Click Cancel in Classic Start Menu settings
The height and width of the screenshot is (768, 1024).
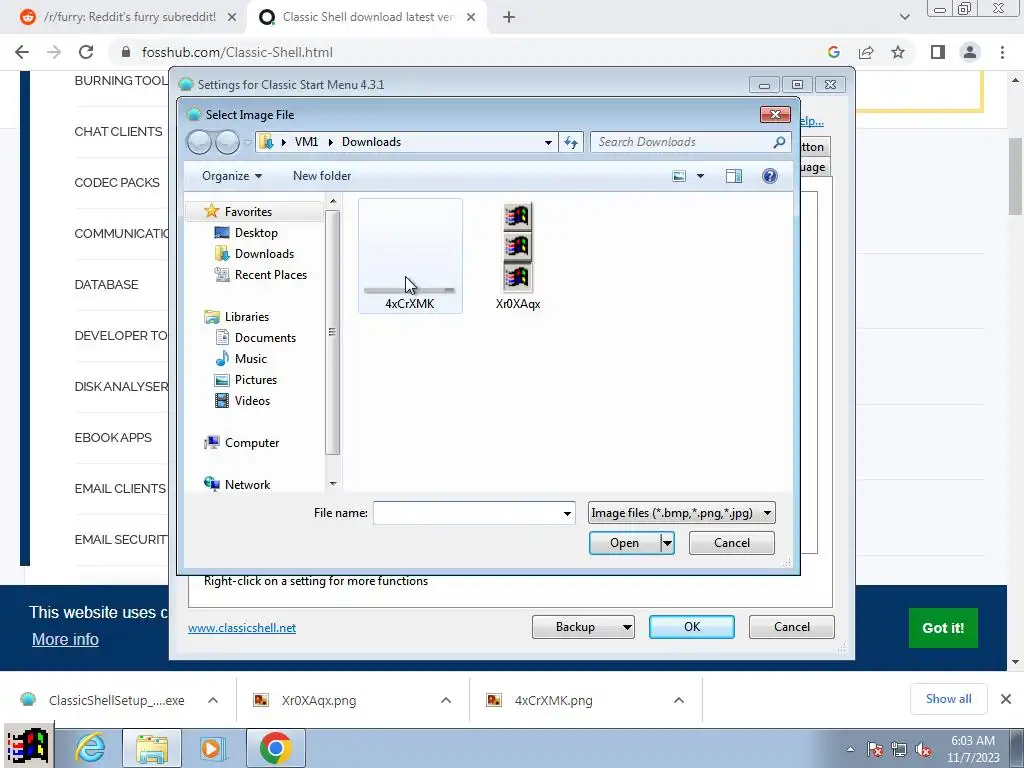click(792, 627)
